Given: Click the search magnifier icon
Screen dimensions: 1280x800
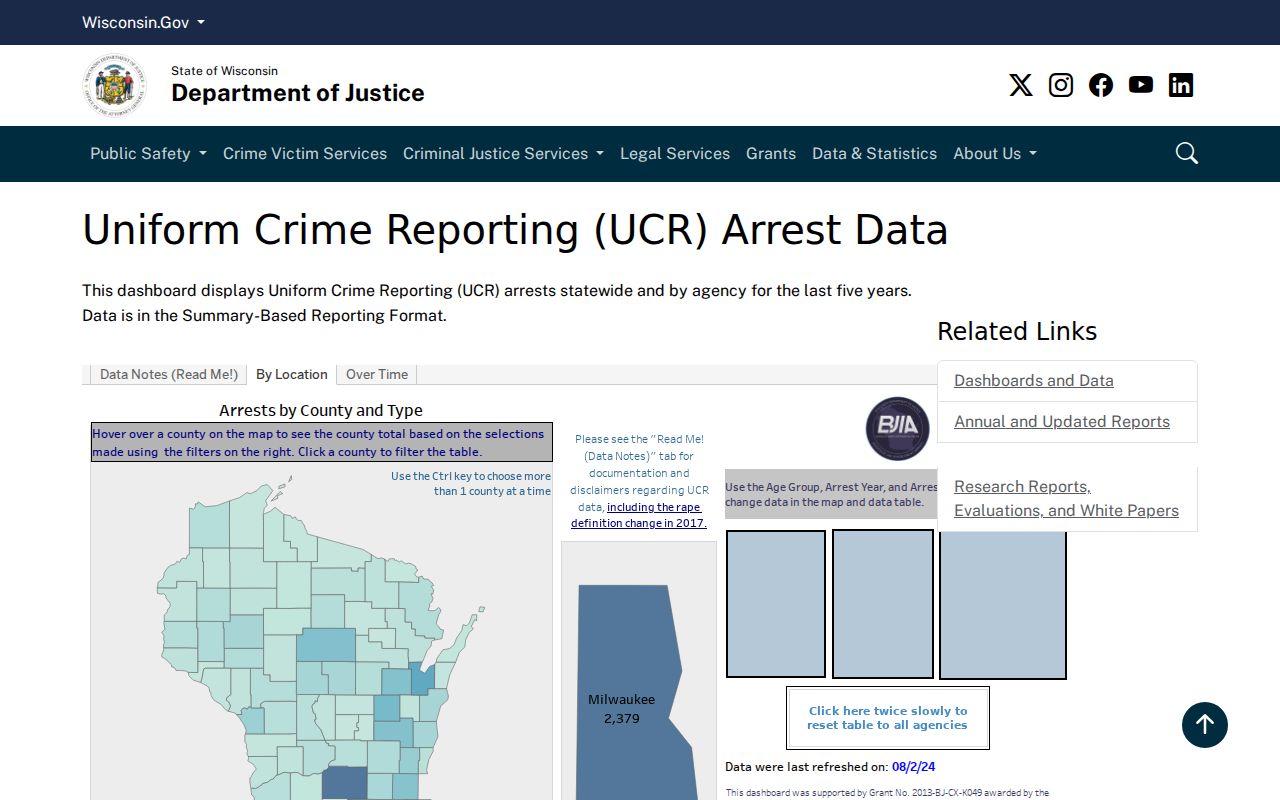Looking at the screenshot, I should click(x=1187, y=153).
